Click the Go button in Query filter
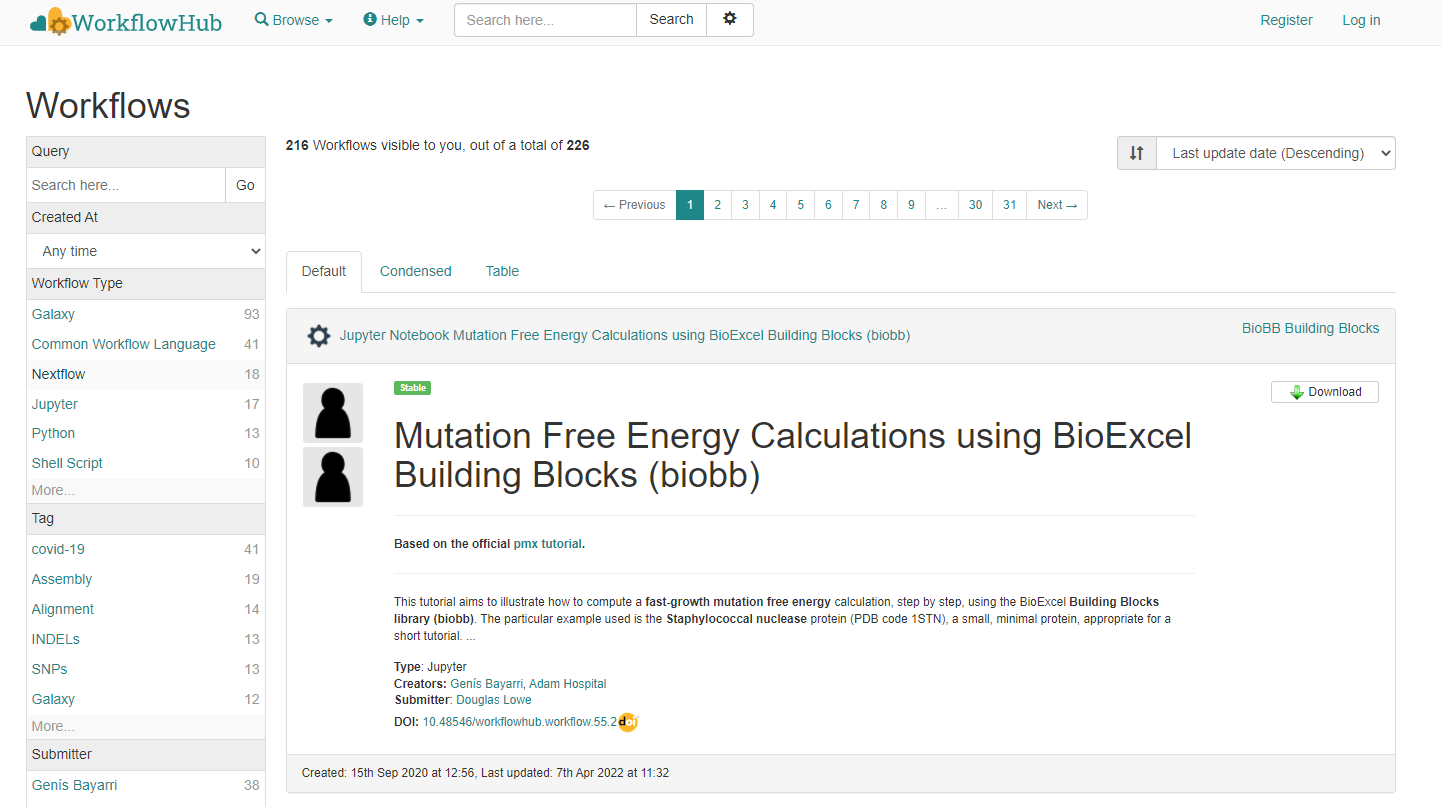The width and height of the screenshot is (1441, 807). click(245, 185)
